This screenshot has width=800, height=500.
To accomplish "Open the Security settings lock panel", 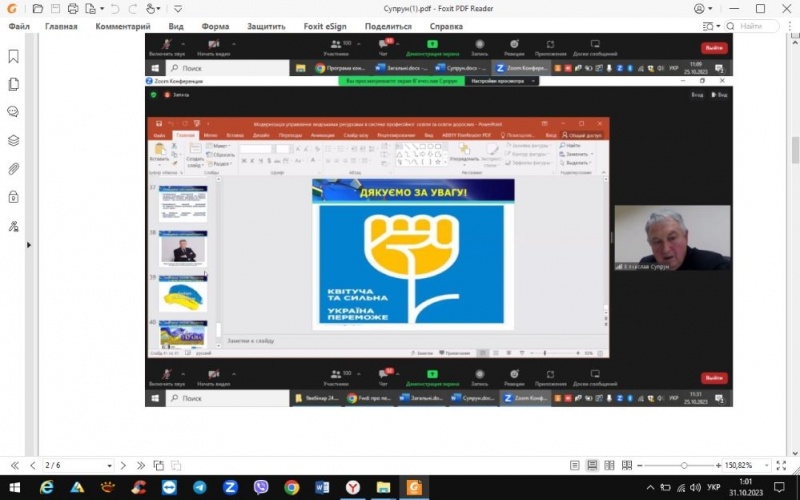I will tap(14, 197).
